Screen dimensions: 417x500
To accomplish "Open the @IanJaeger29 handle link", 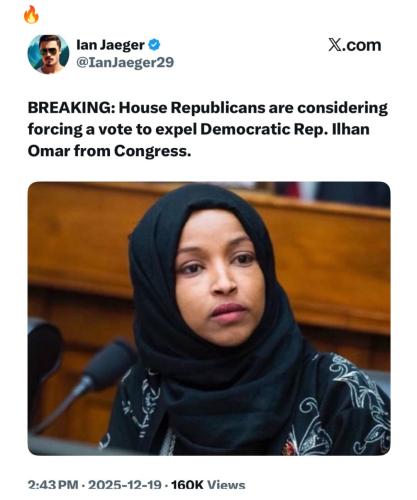I will tap(125, 62).
